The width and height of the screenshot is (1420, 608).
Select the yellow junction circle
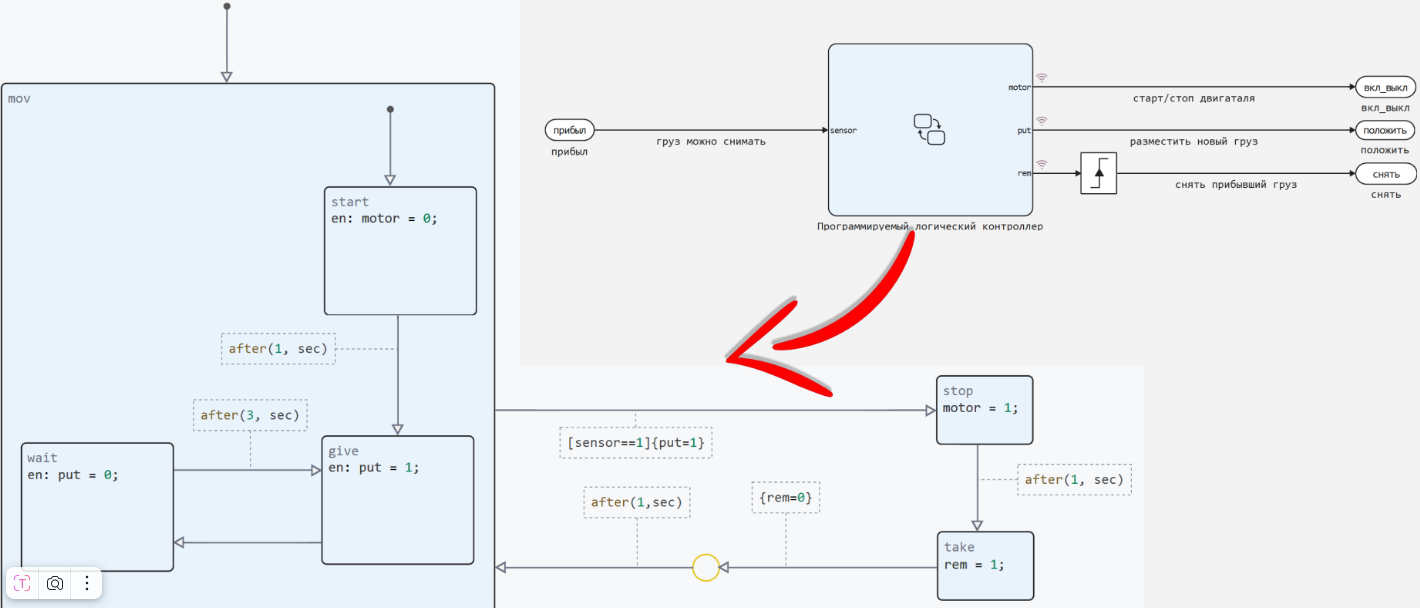tap(706, 568)
